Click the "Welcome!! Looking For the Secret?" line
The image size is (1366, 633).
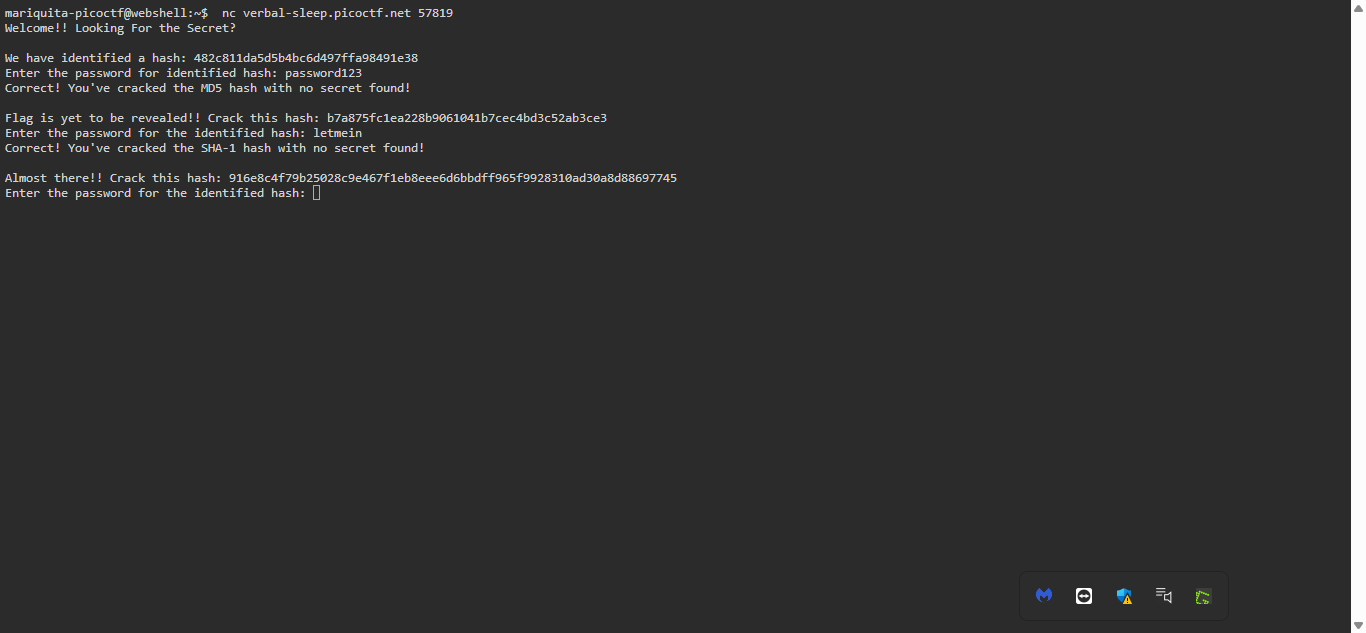tap(120, 28)
